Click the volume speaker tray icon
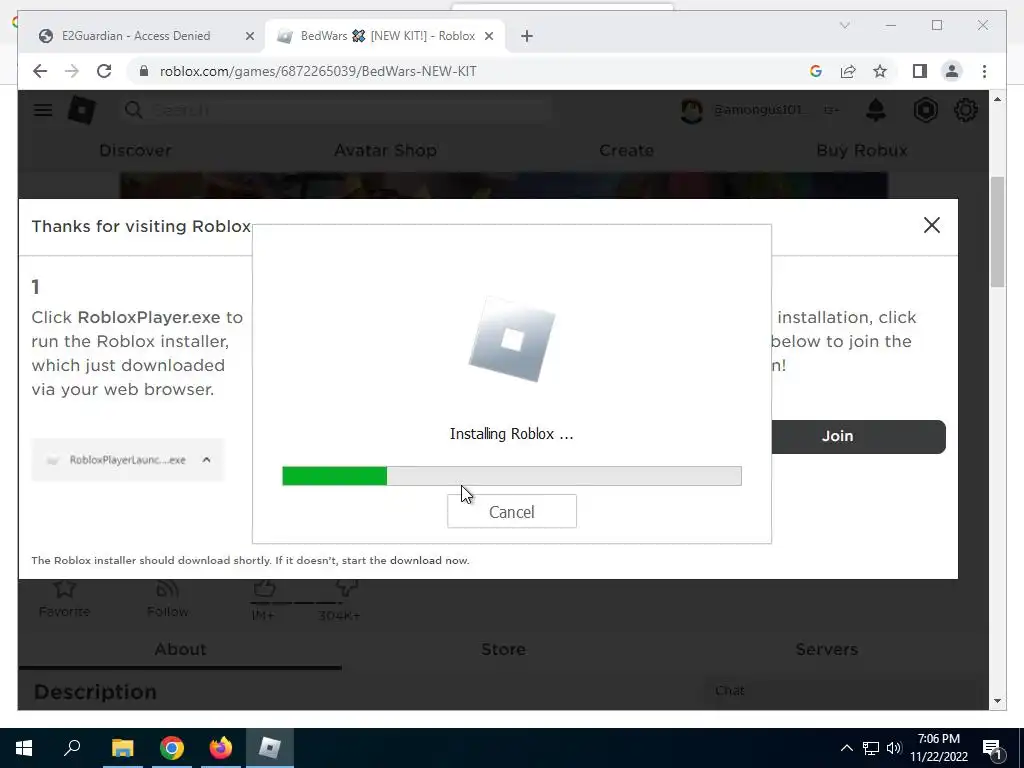The height and width of the screenshot is (768, 1024). pos(894,748)
